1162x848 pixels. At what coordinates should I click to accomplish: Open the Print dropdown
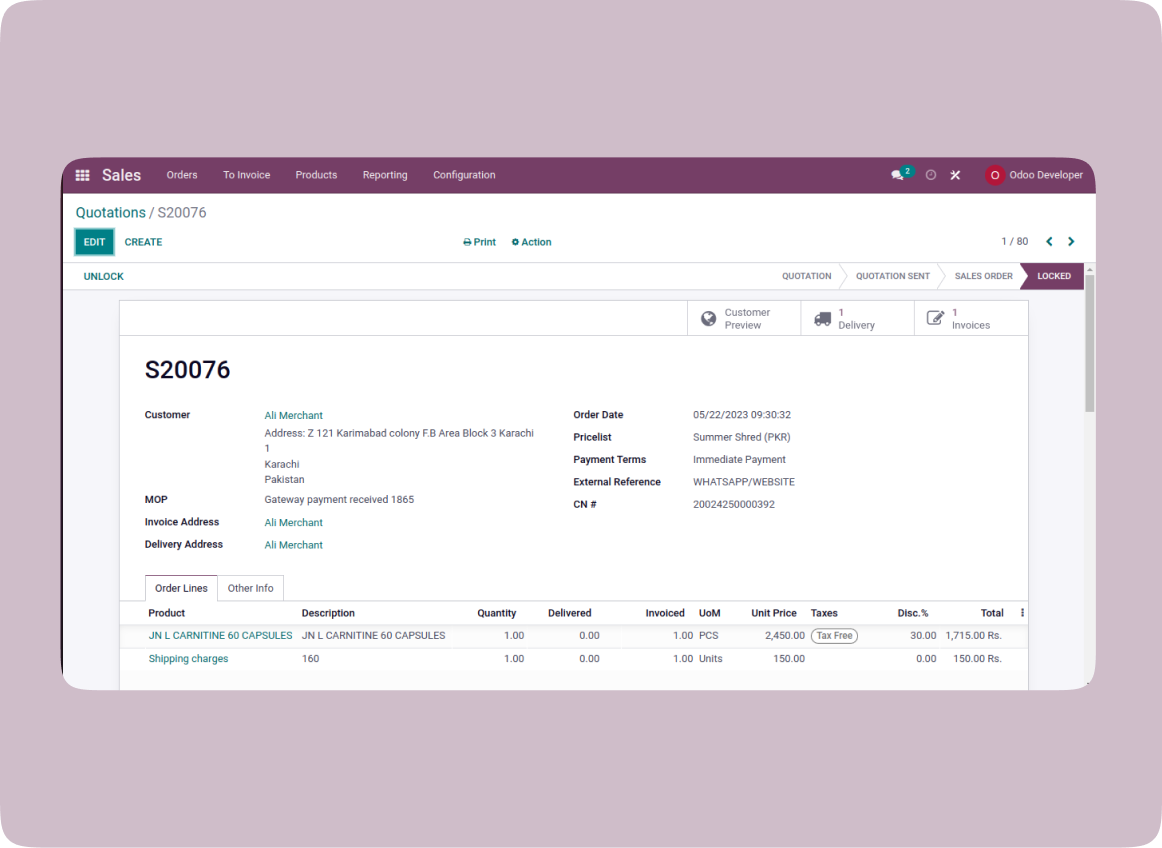click(x=480, y=242)
